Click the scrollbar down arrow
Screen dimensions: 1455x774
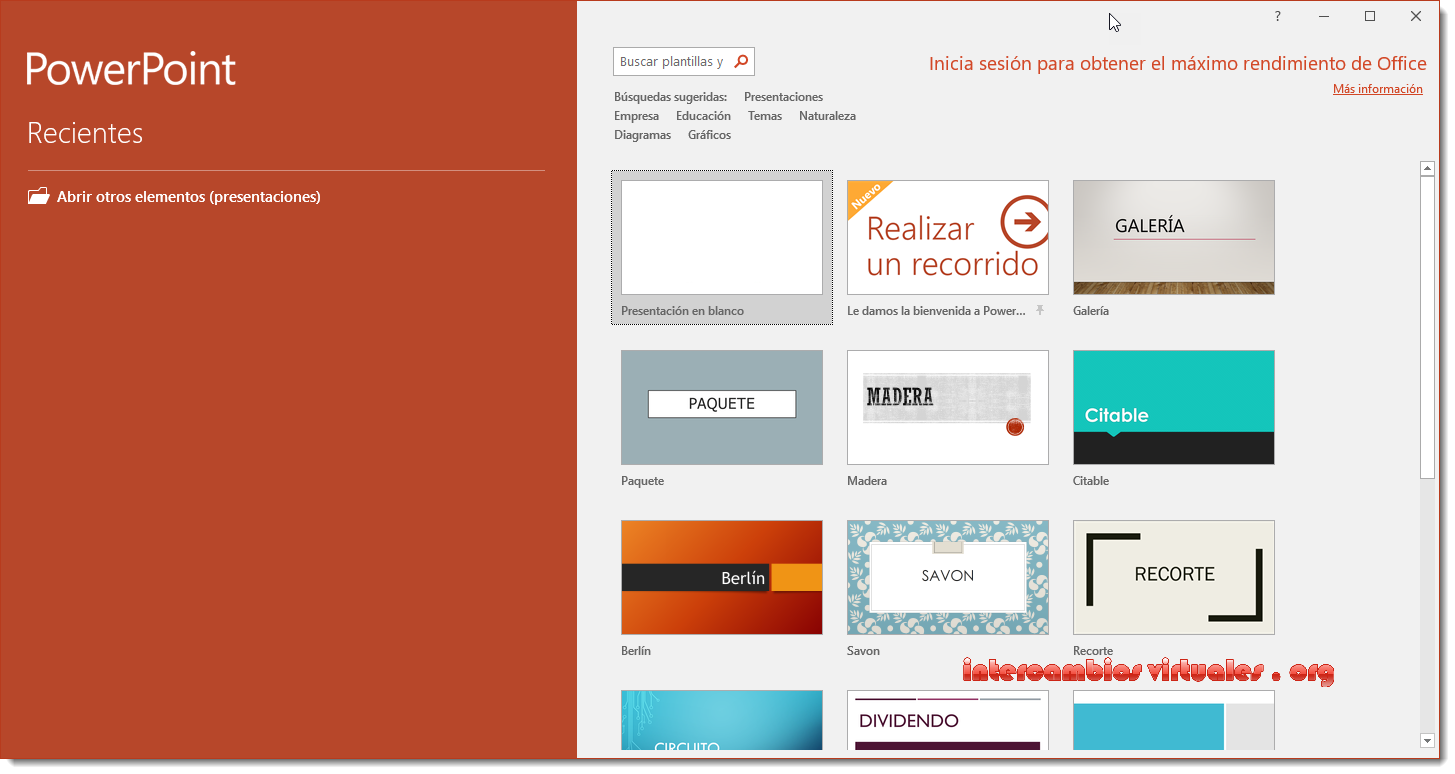coord(1427,740)
